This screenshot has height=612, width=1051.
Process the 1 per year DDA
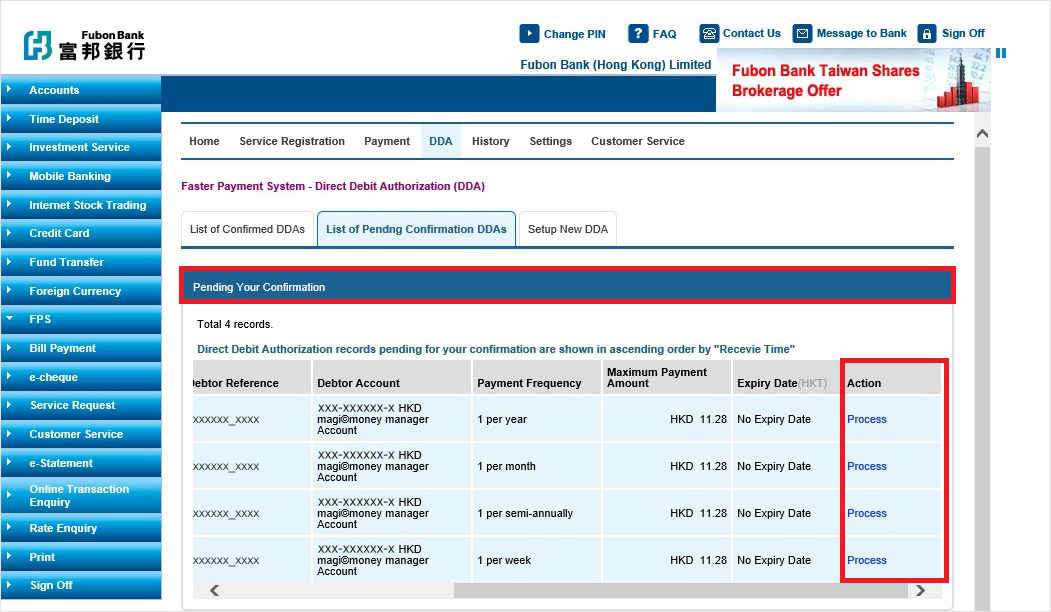click(x=867, y=419)
